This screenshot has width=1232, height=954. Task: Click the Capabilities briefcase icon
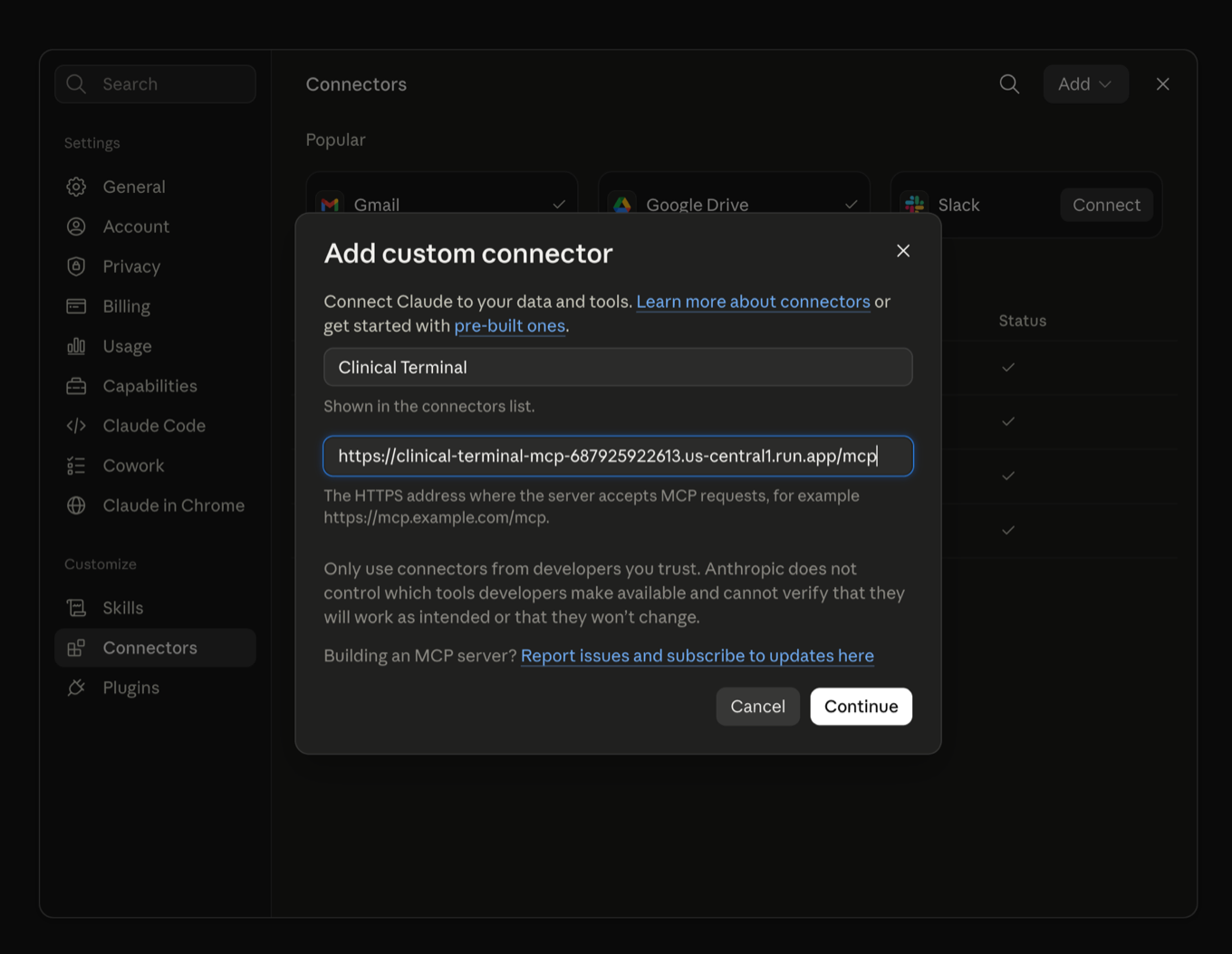pos(76,386)
